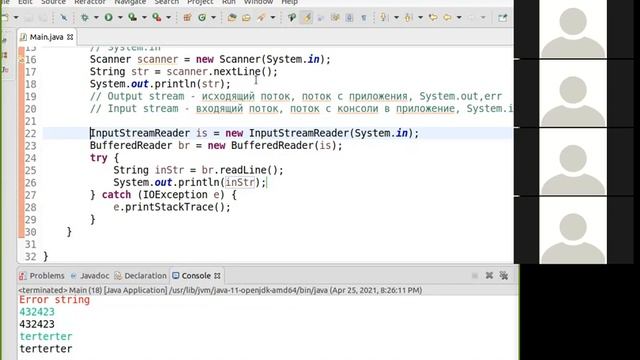
Task: Click the External Tools run icon
Action: (156, 18)
